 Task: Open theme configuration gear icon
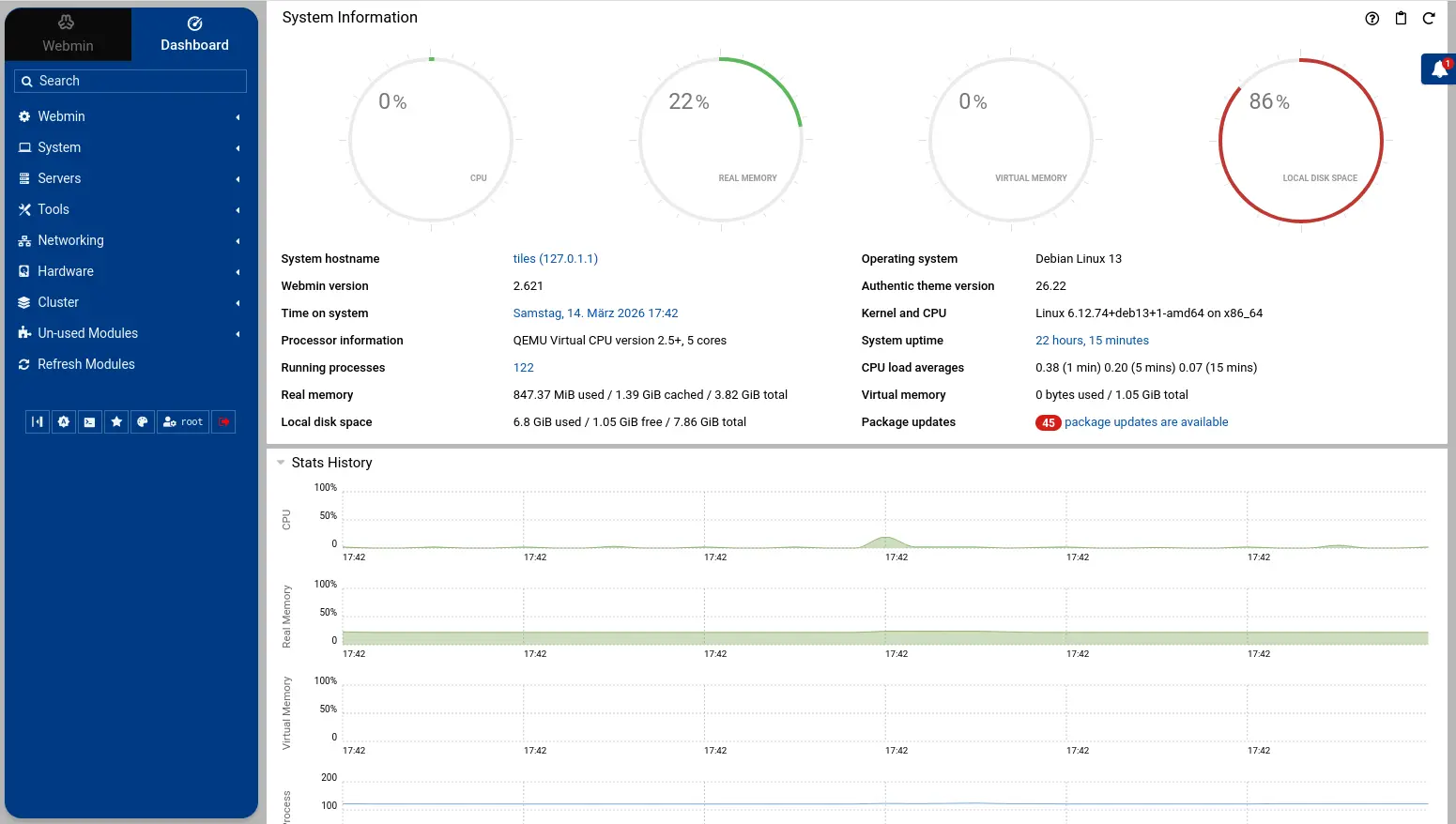(x=63, y=422)
